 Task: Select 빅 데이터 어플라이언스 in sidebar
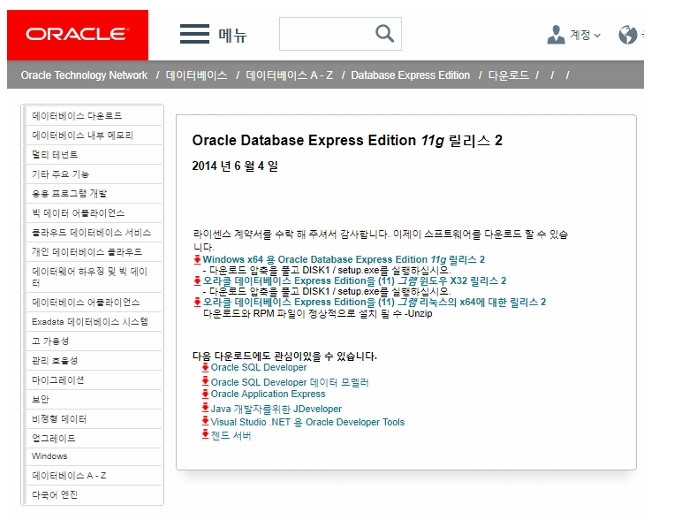point(94,213)
